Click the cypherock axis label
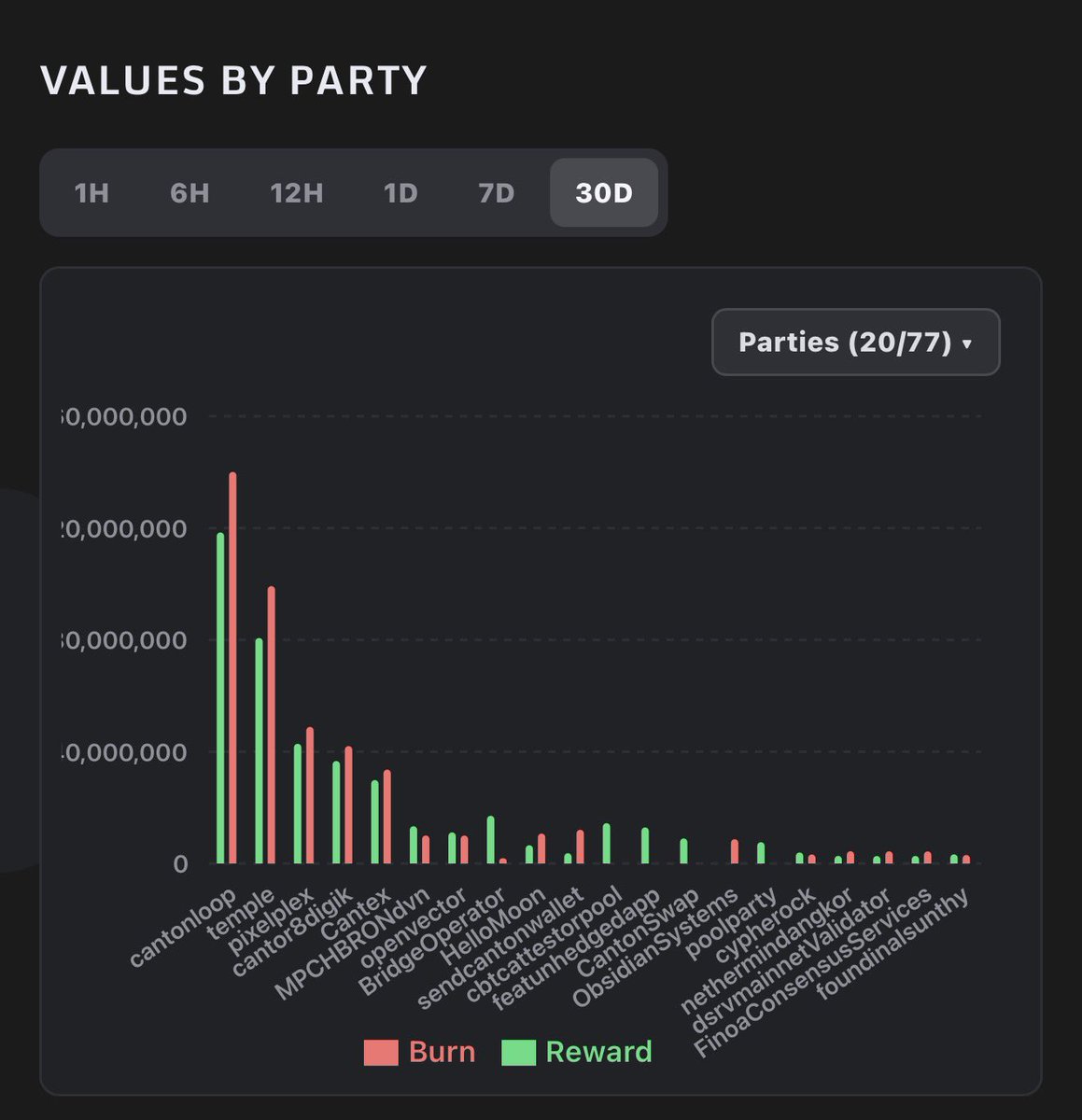The height and width of the screenshot is (1120, 1082). (x=766, y=927)
